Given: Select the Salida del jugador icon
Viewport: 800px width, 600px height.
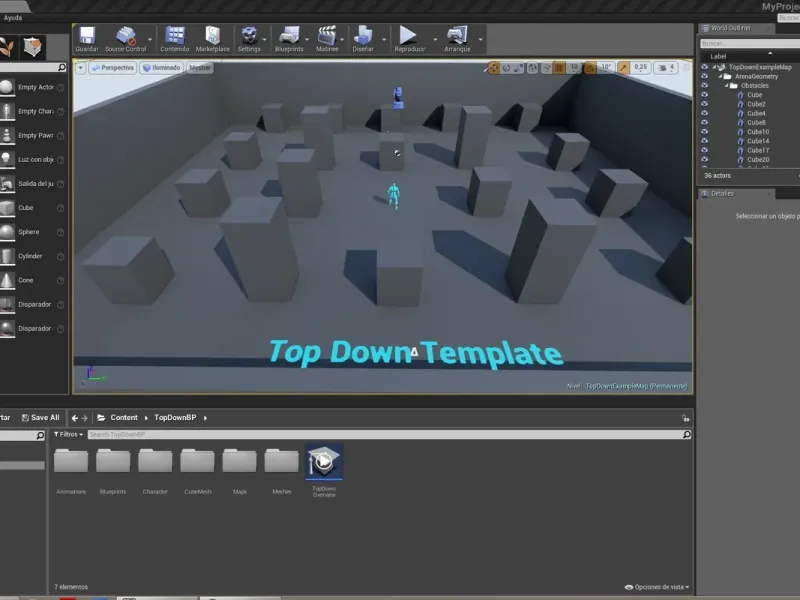Looking at the screenshot, I should 7,184.
